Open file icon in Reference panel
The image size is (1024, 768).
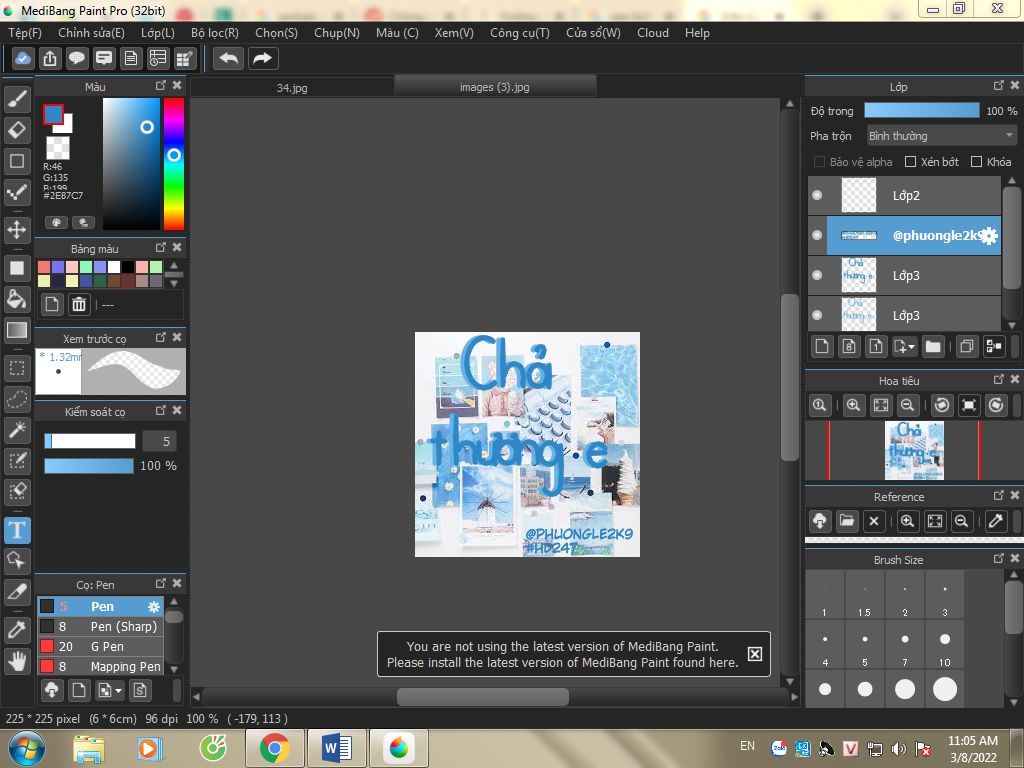[846, 521]
